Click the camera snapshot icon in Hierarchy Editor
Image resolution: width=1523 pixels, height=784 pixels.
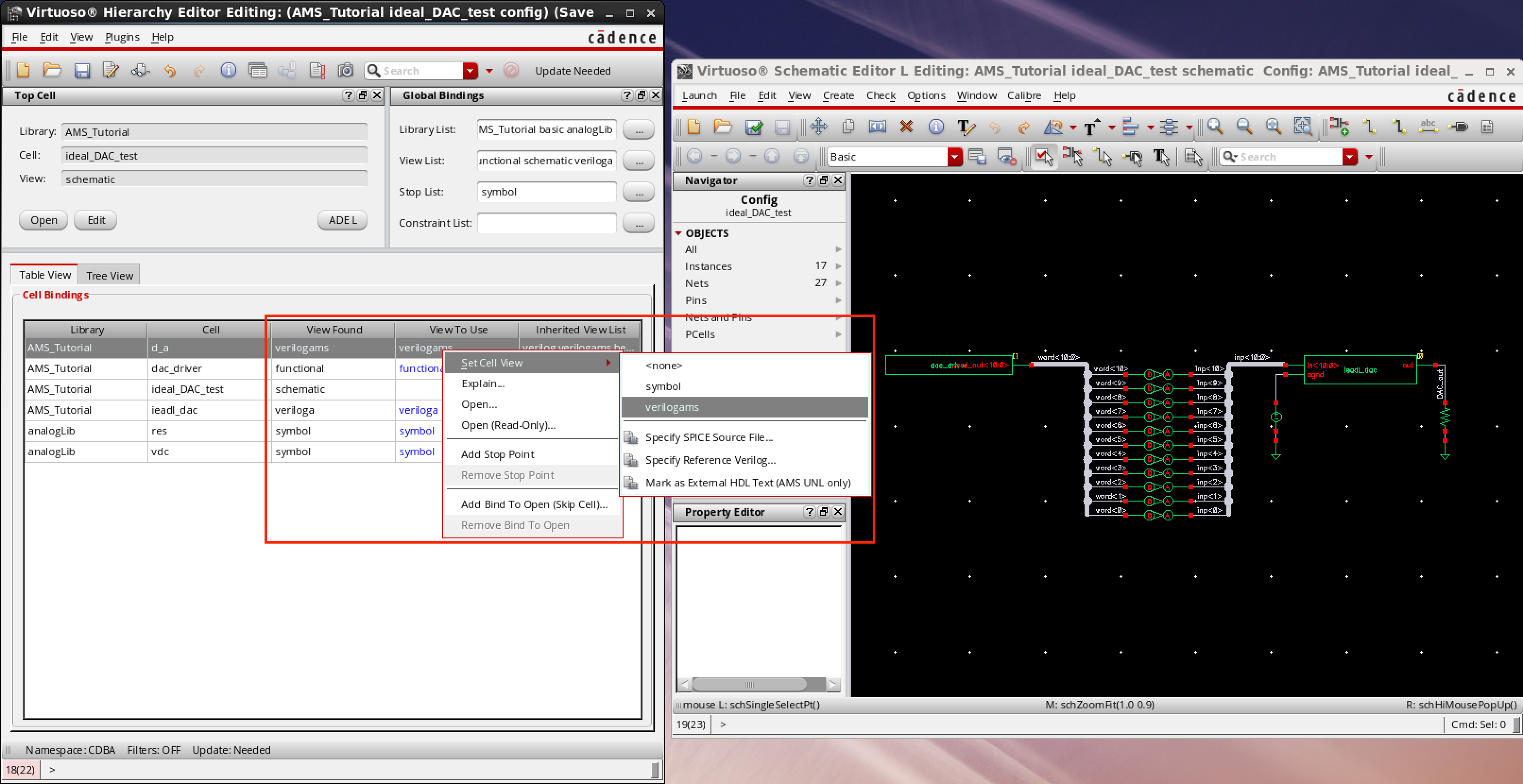(345, 70)
